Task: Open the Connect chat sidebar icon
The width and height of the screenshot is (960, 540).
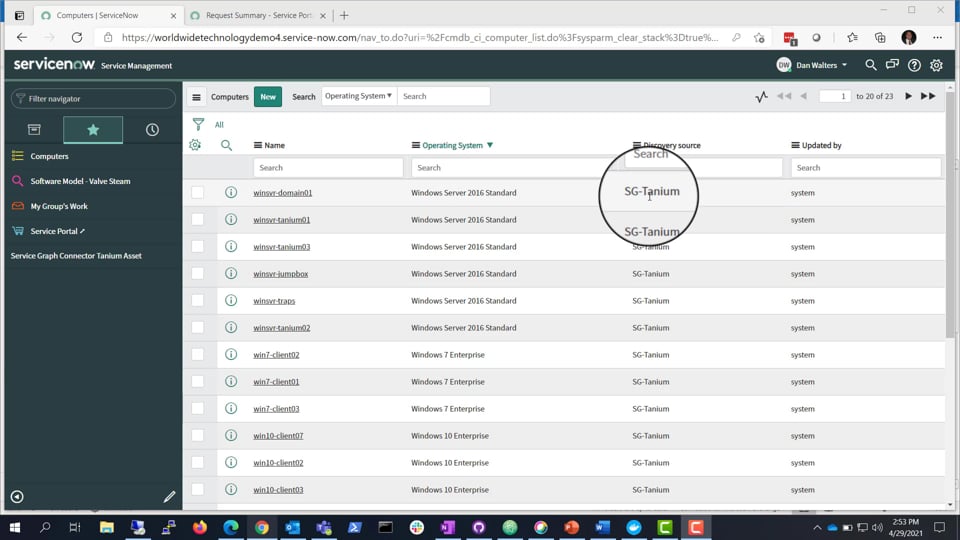Action: 892,65
